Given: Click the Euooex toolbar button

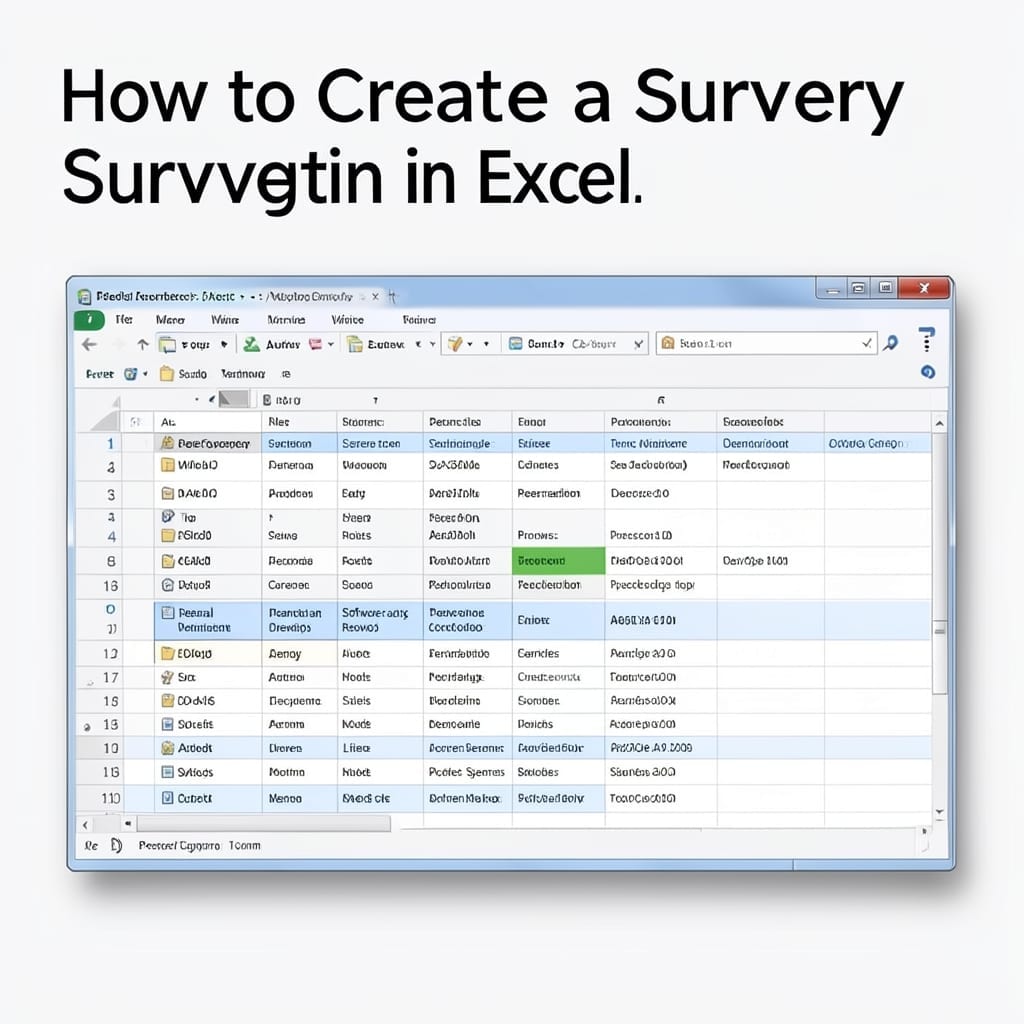Looking at the screenshot, I should (x=376, y=344).
